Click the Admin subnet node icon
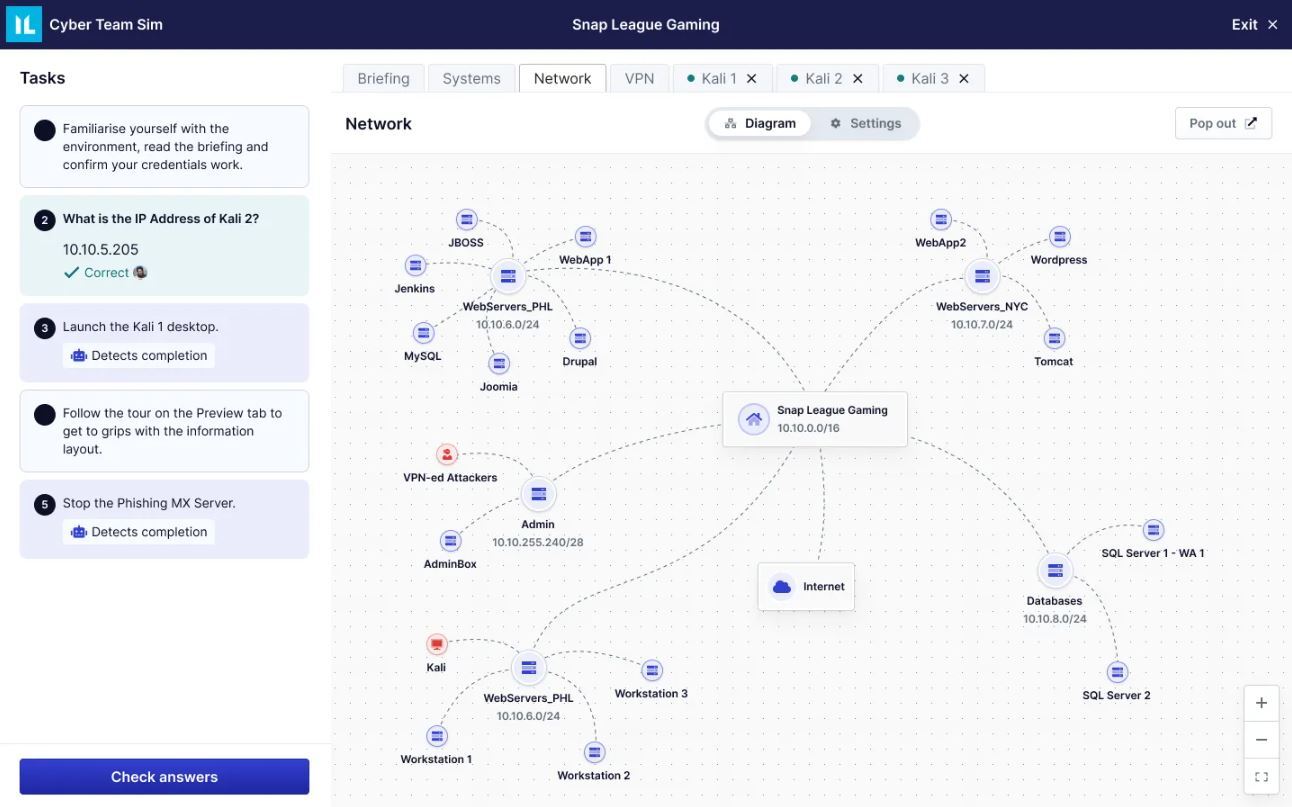This screenshot has height=807, width=1292. [538, 493]
